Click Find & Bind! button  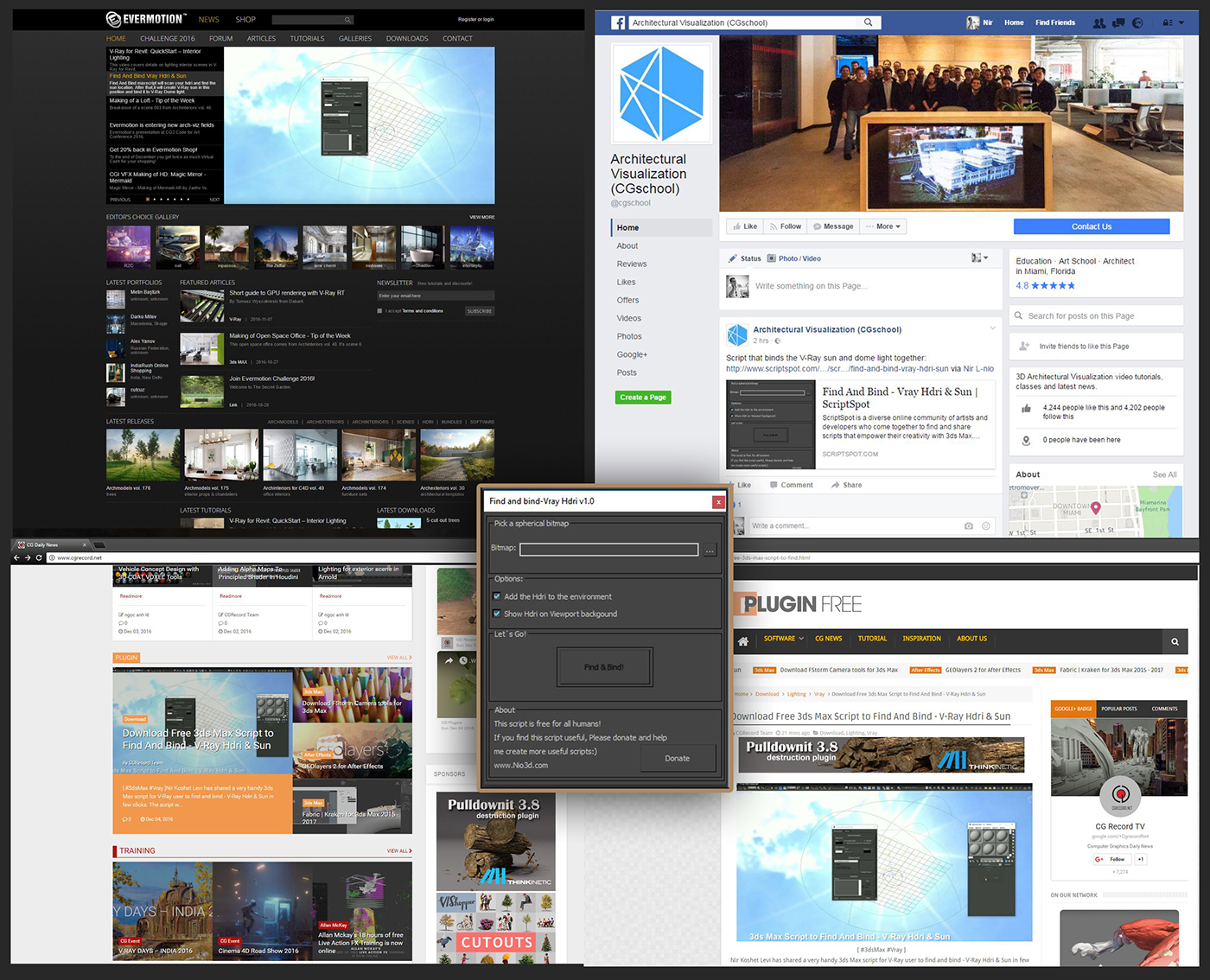click(x=603, y=667)
